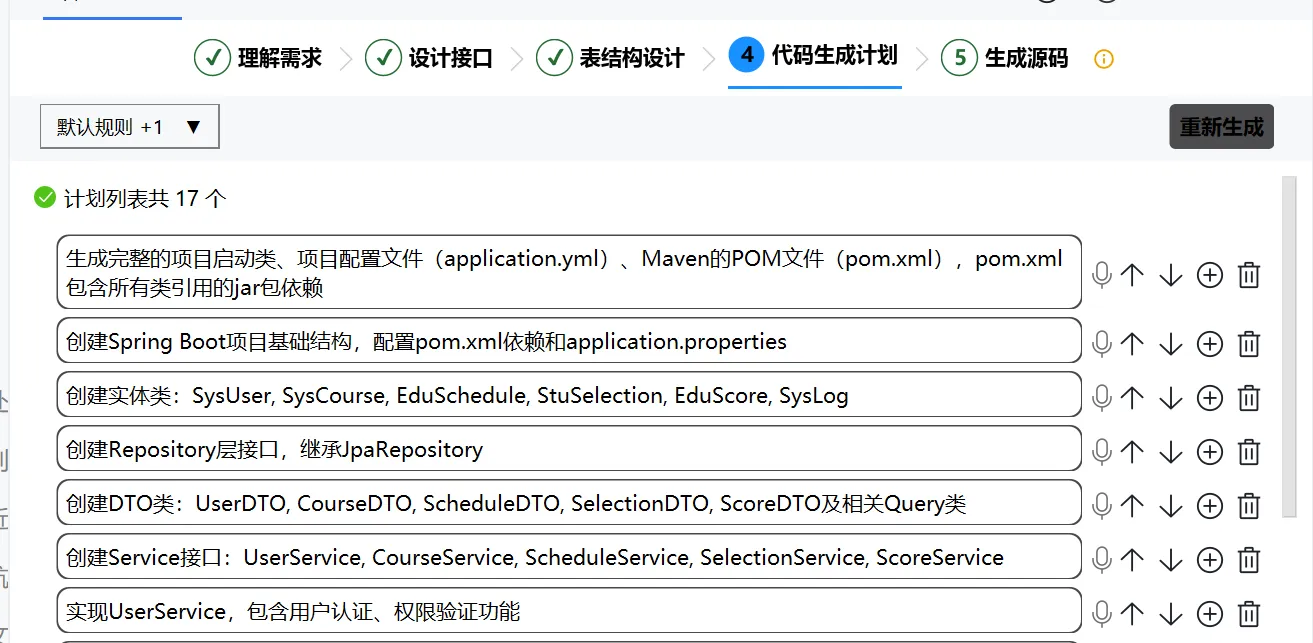The width and height of the screenshot is (1313, 643).
Task: Move the SysUser entity row up
Action: pos(1132,398)
